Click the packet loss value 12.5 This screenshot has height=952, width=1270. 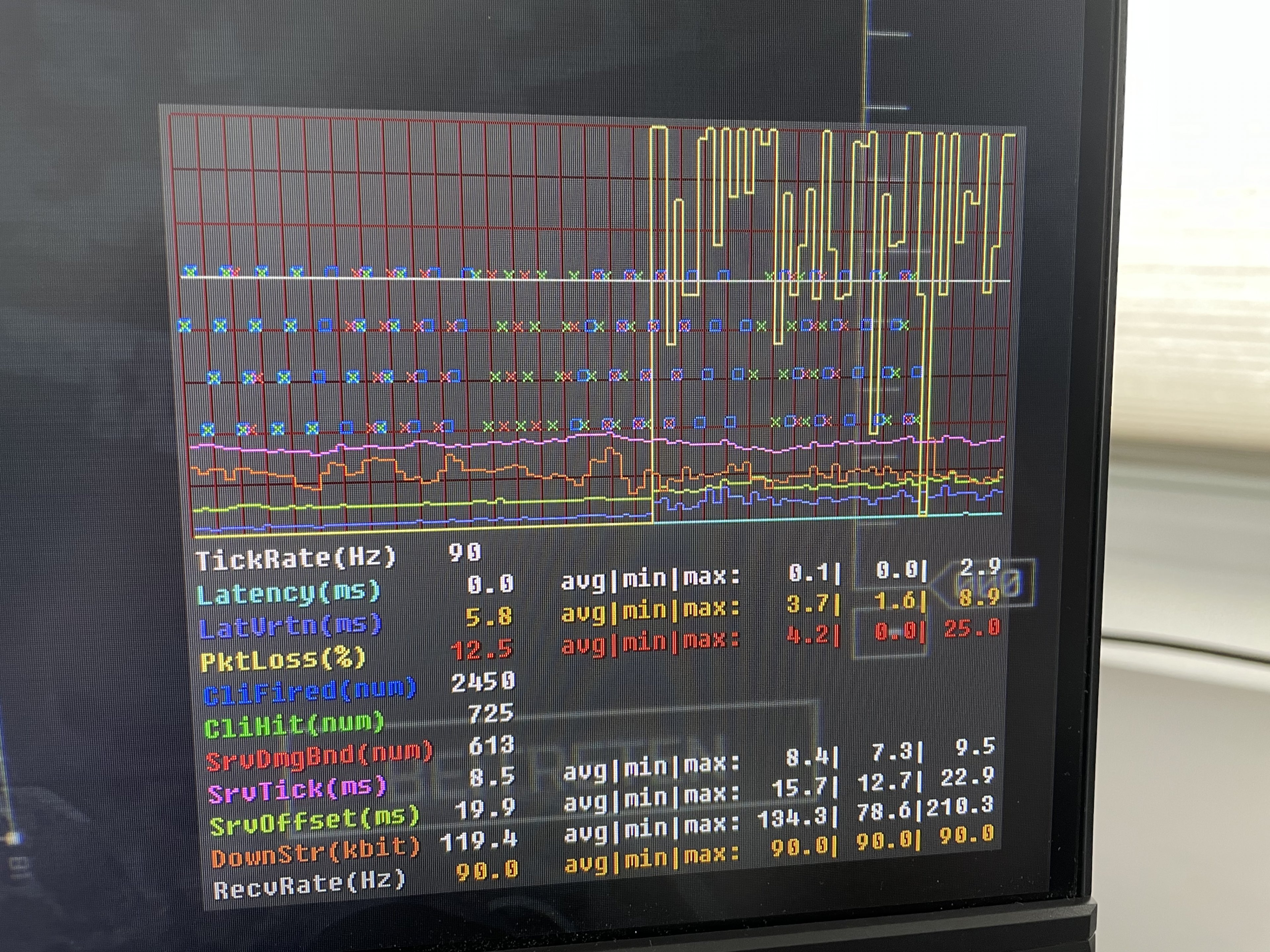(x=481, y=650)
